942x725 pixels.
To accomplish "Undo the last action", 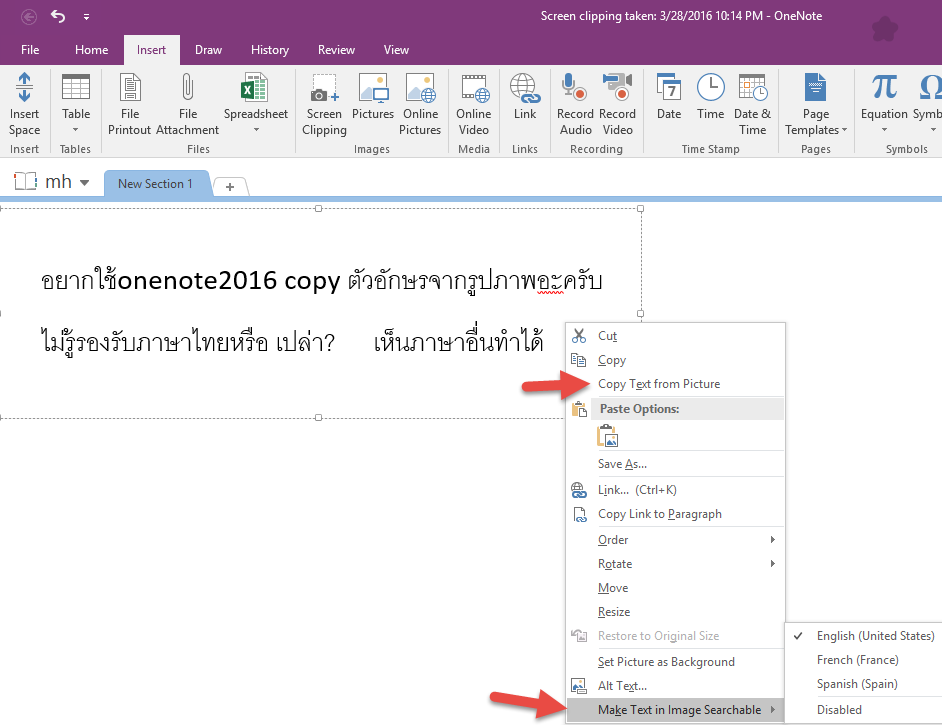I will [x=58, y=16].
